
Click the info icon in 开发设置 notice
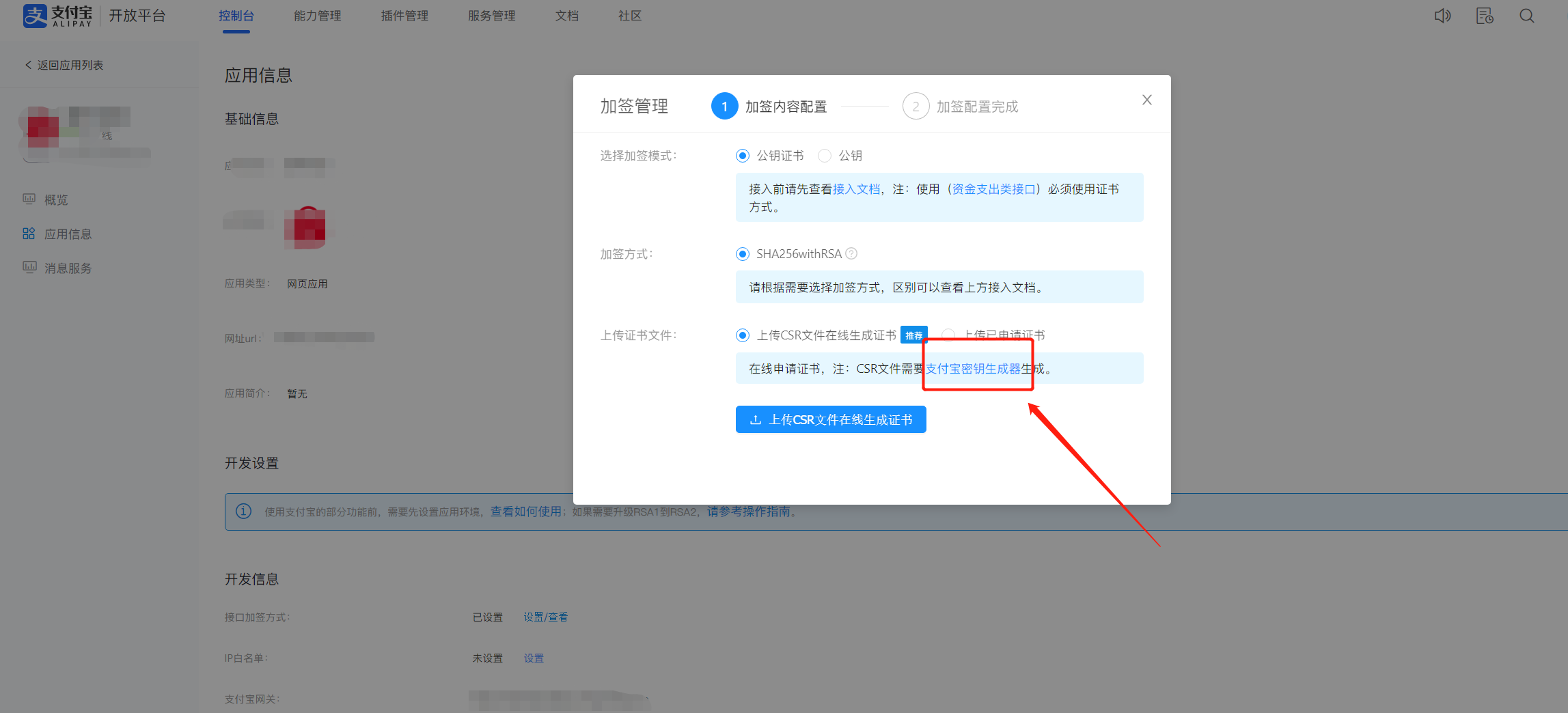[243, 511]
